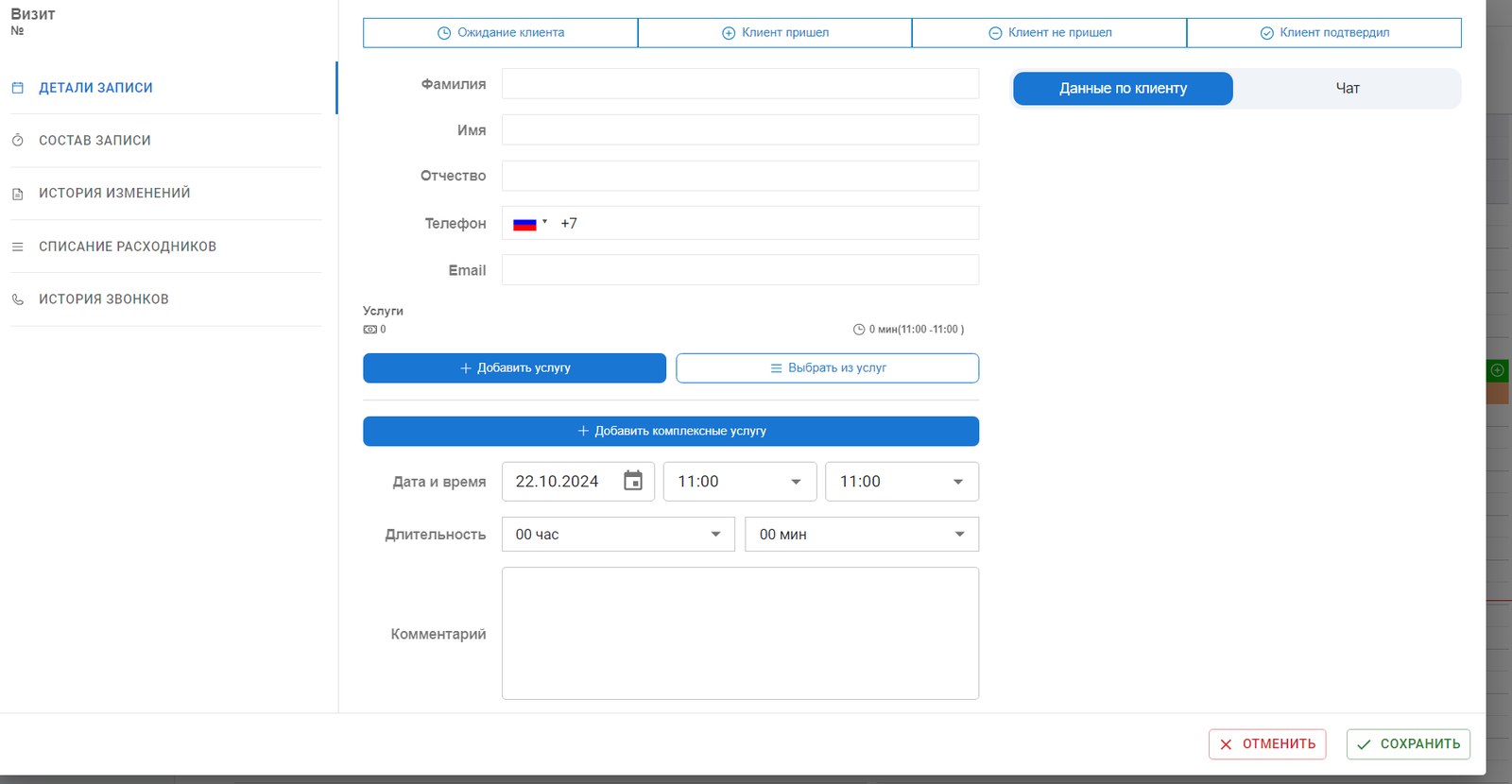Click the Комментарий text area
Screen dimensions: 1512x784
click(x=740, y=634)
